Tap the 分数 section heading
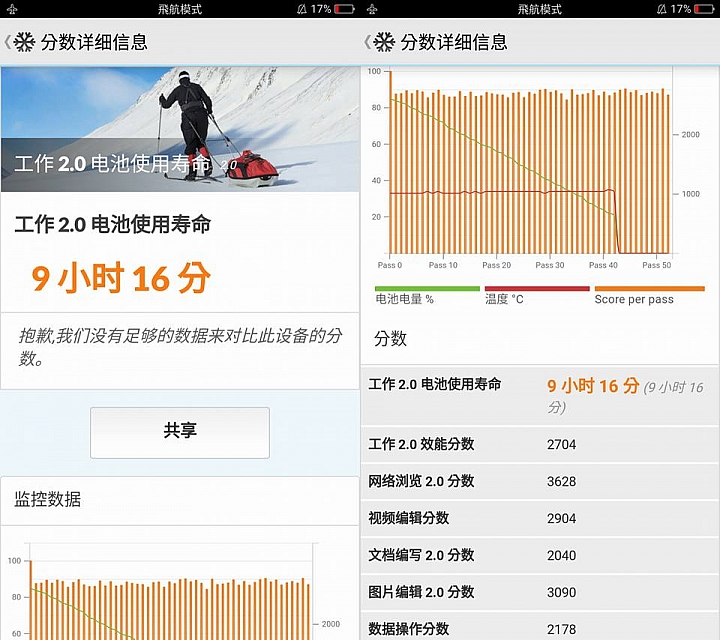This screenshot has height=640, width=720. 390,339
